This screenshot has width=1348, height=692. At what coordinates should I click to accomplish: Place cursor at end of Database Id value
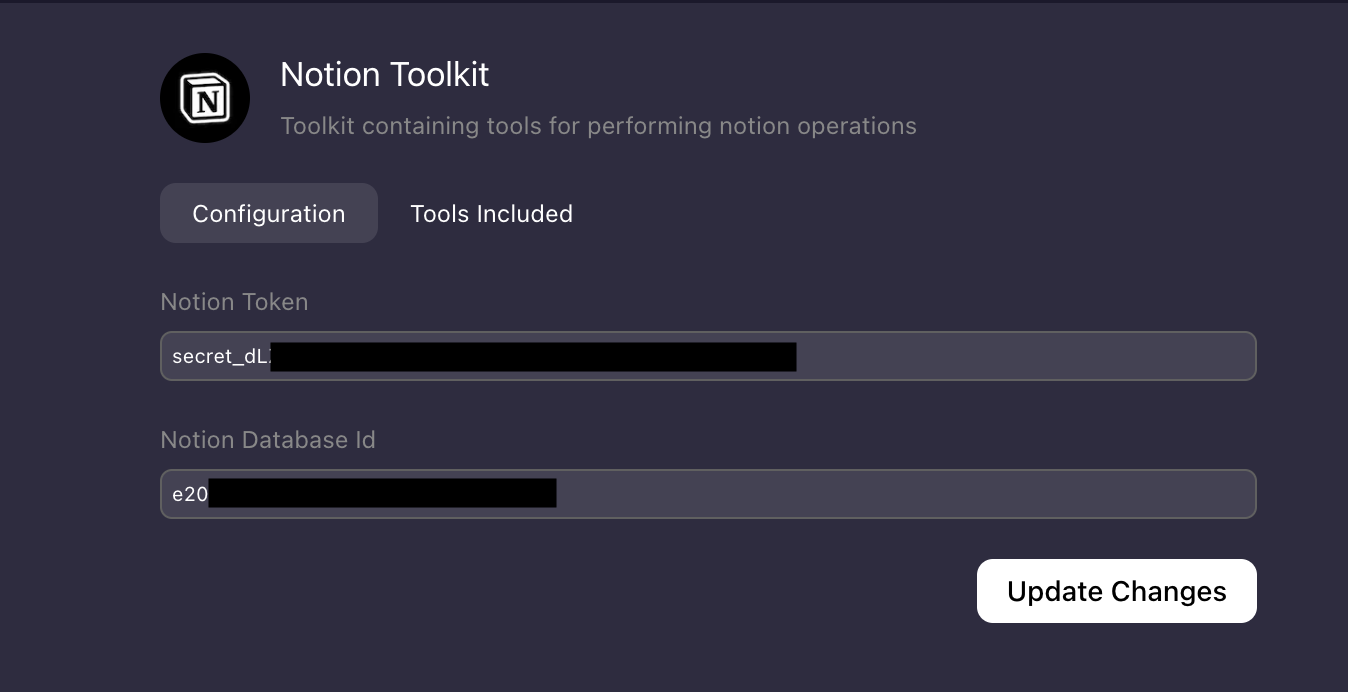click(560, 494)
